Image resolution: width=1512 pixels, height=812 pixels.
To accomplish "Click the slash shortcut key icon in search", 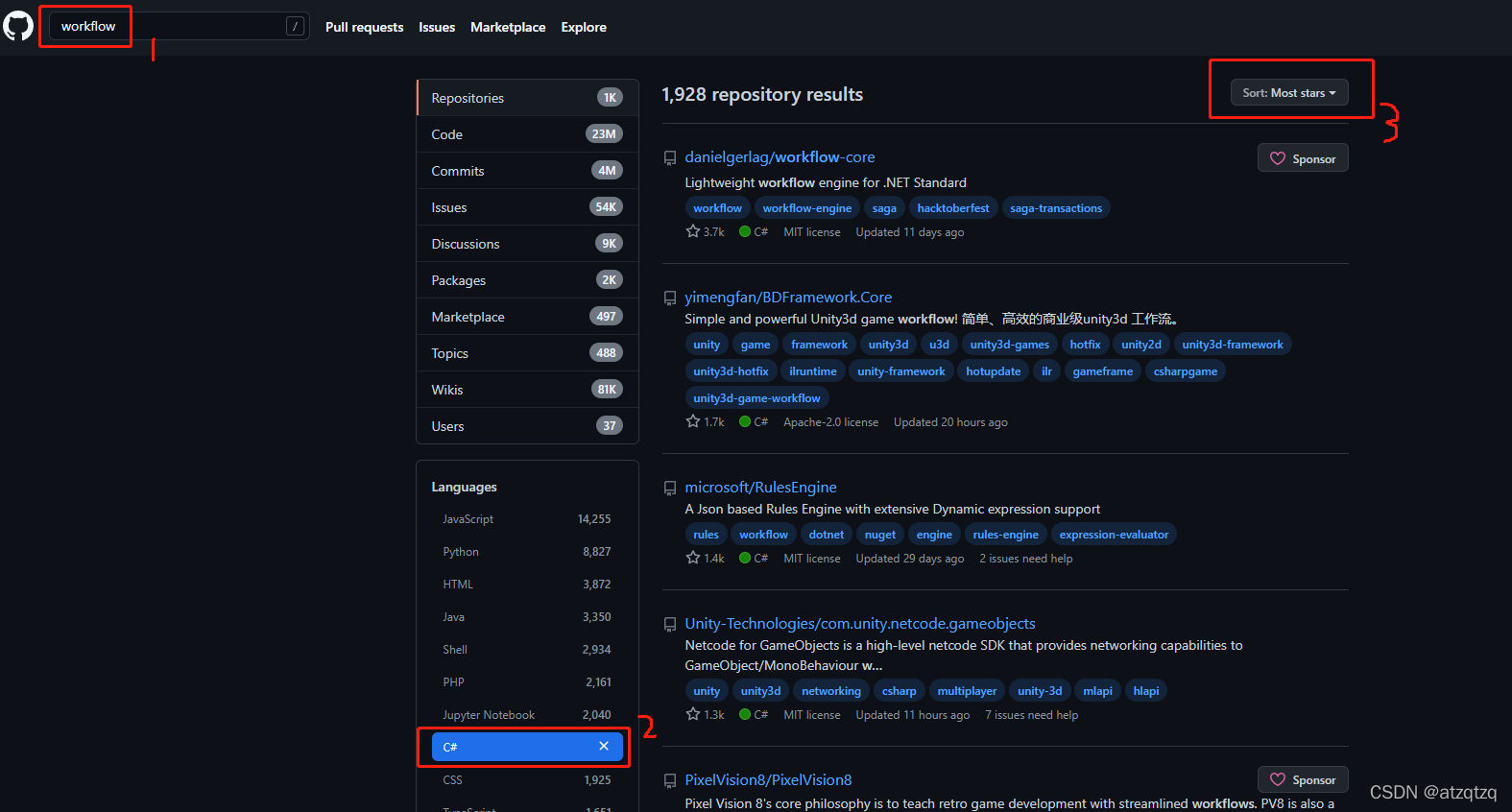I will coord(296,26).
